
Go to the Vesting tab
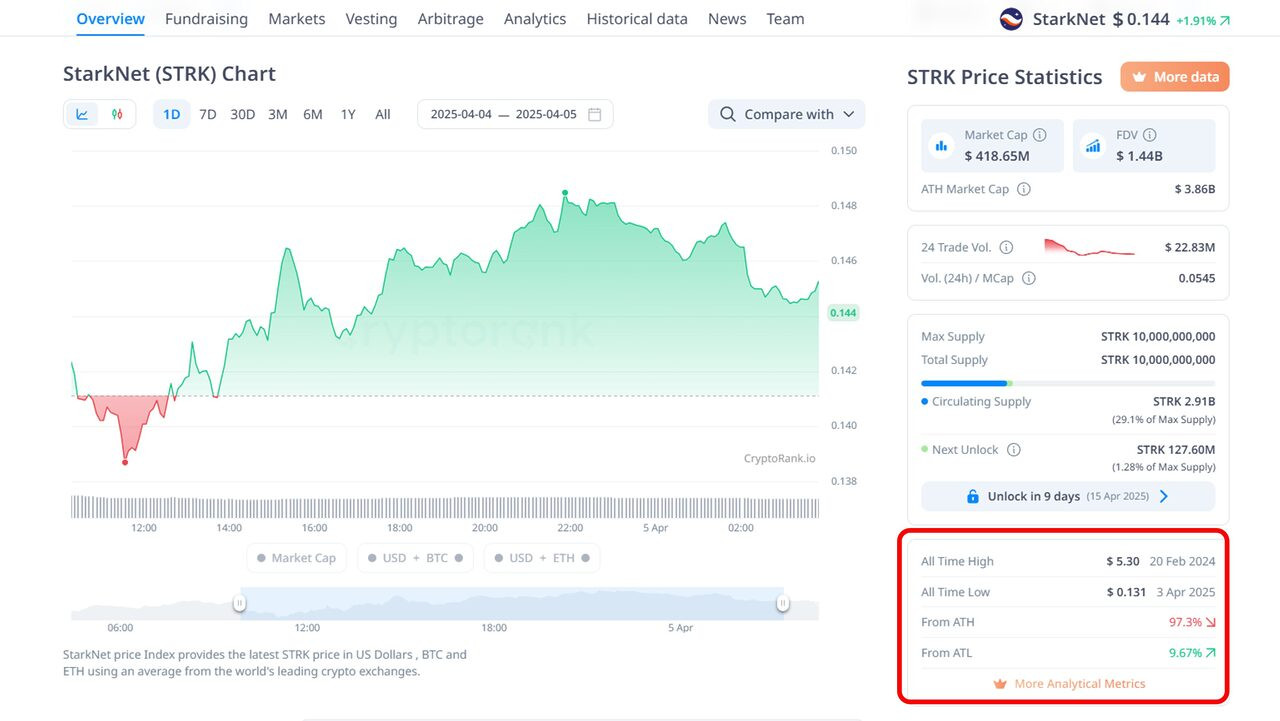tap(371, 19)
